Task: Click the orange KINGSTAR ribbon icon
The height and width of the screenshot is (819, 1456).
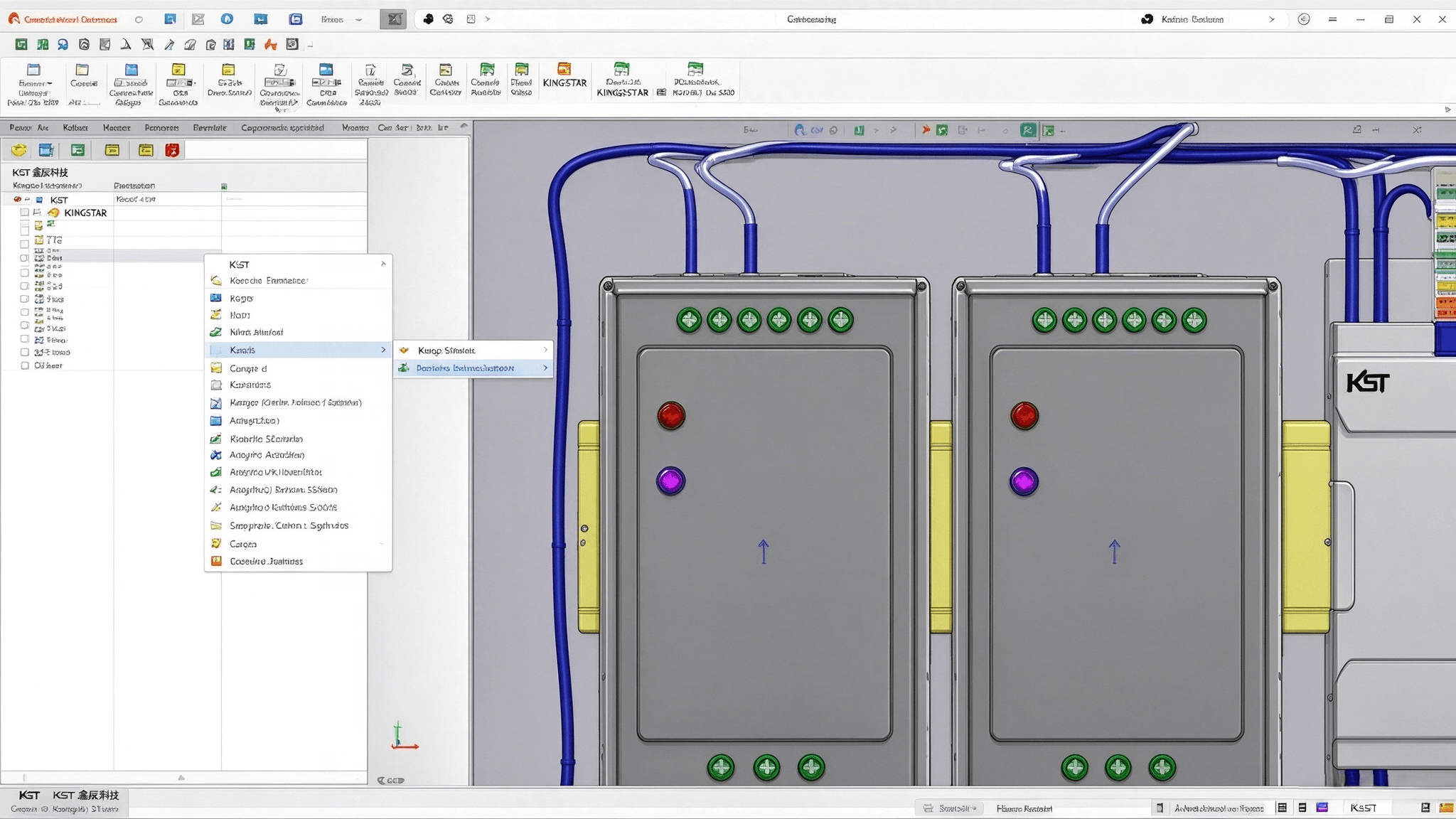Action: pyautogui.click(x=564, y=69)
